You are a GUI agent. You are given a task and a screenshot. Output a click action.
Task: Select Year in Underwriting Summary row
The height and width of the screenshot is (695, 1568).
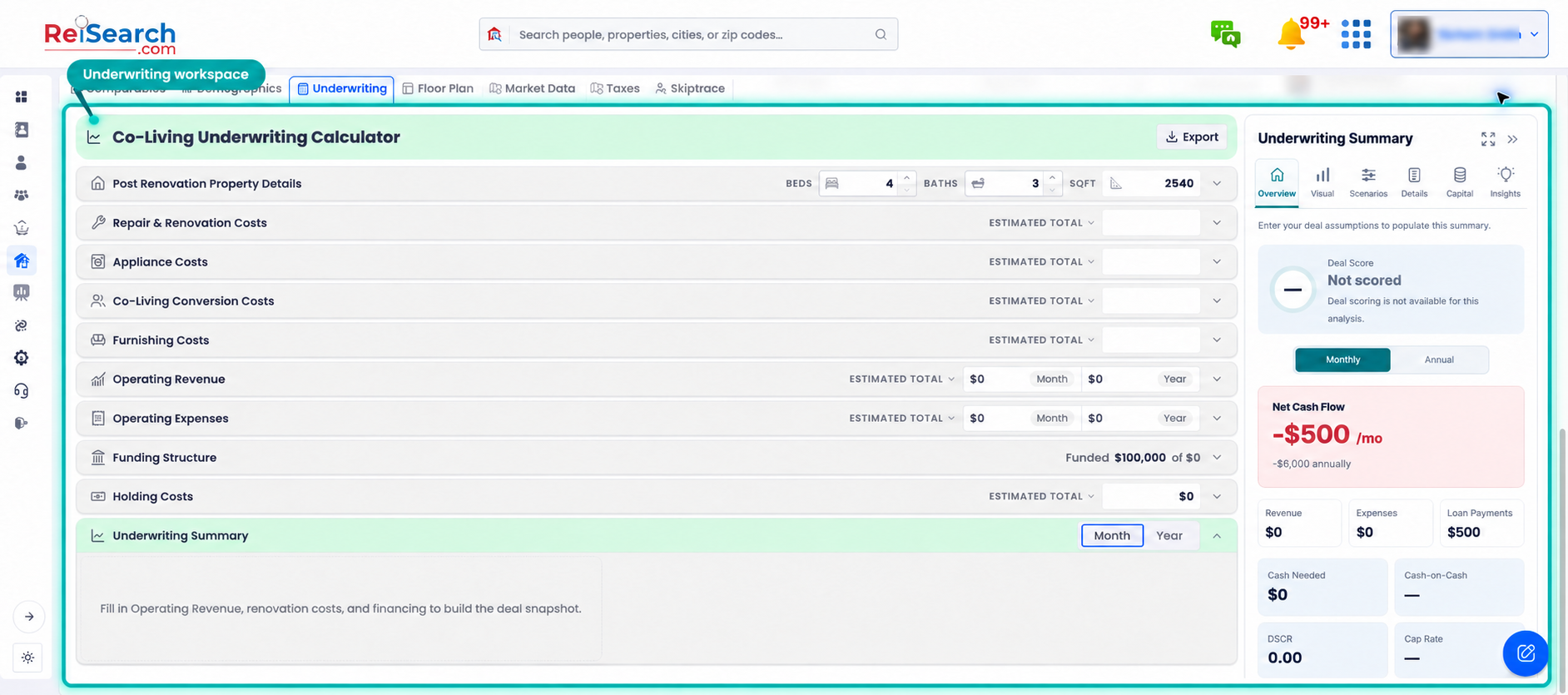click(x=1169, y=535)
